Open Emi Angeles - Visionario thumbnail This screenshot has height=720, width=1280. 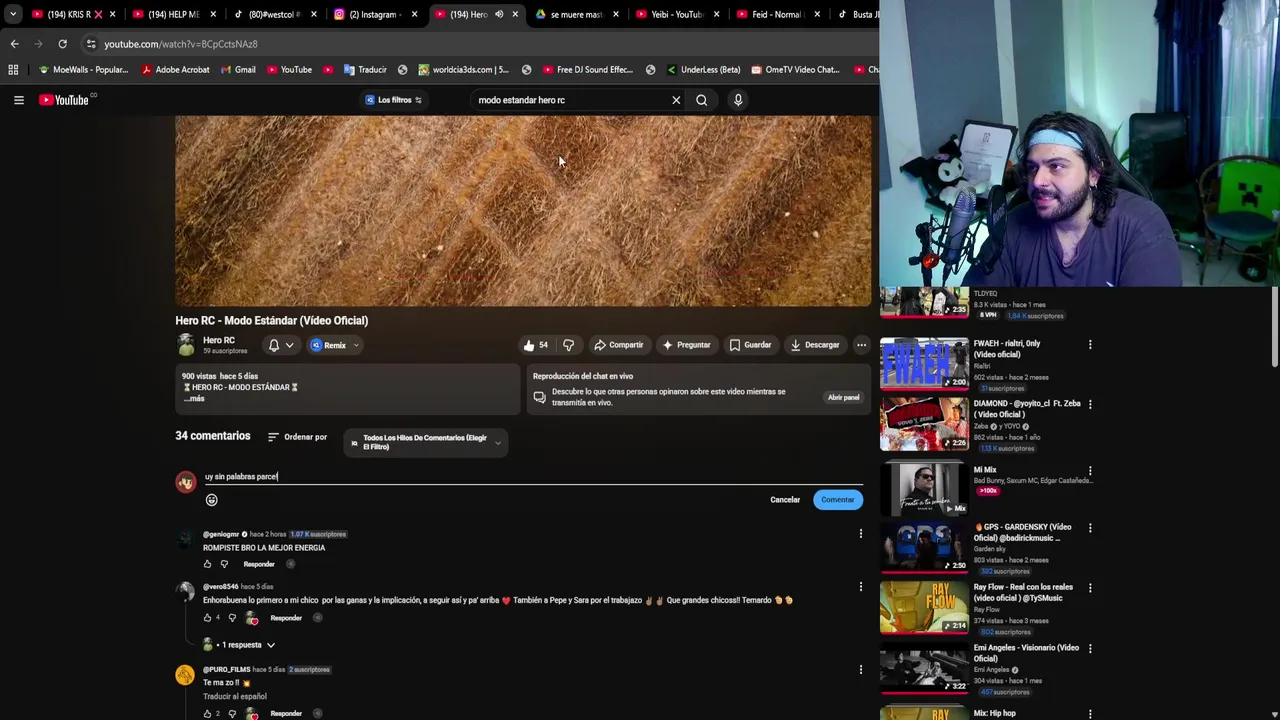pos(924,667)
